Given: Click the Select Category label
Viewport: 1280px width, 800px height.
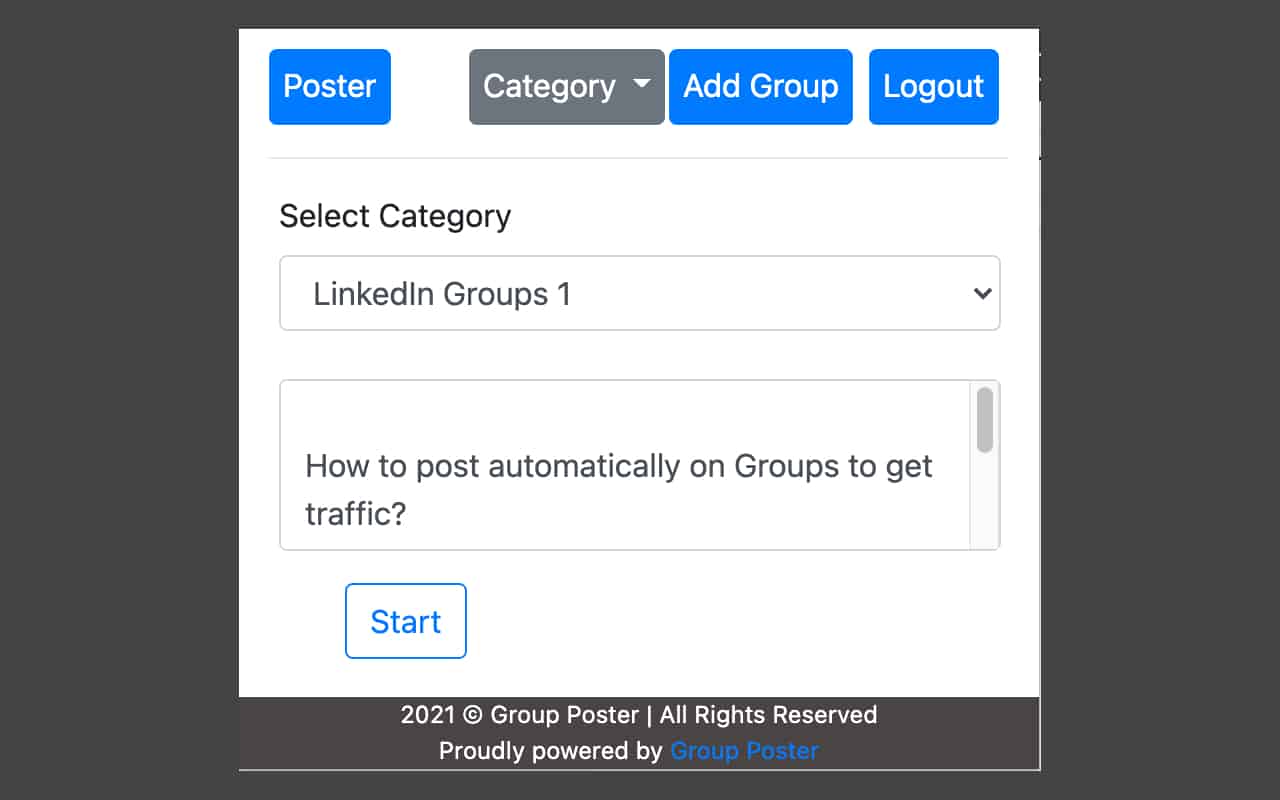Looking at the screenshot, I should (395, 216).
